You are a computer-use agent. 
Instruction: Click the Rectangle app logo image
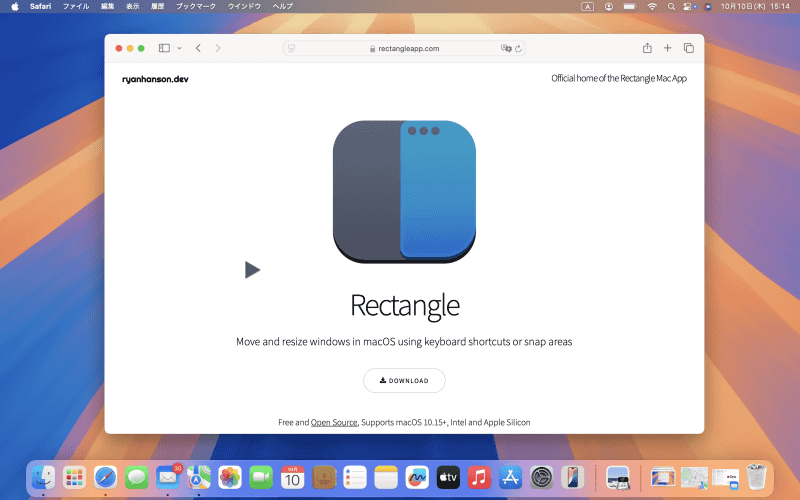pyautogui.click(x=404, y=192)
